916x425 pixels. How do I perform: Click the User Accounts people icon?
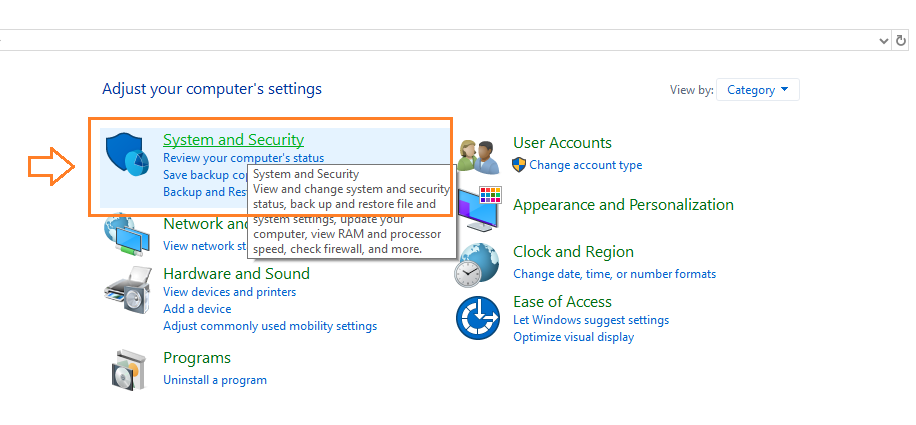coord(479,154)
